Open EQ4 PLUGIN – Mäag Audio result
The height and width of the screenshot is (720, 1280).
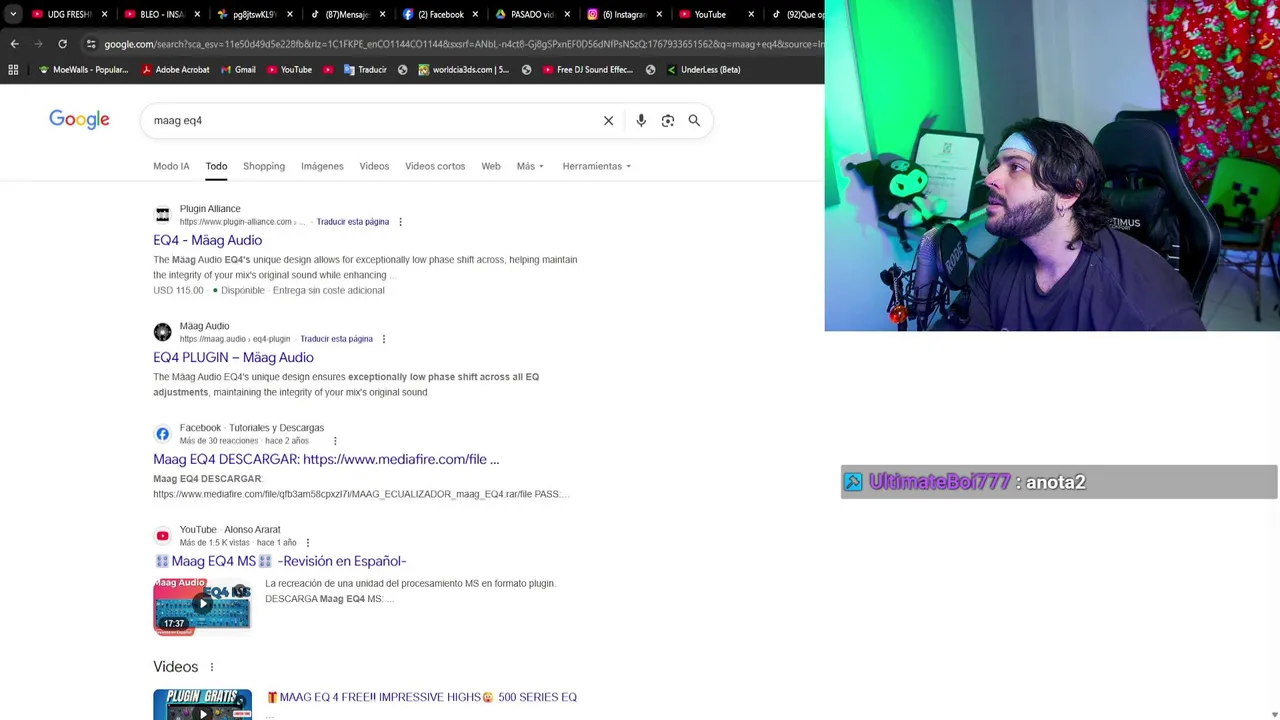pos(233,357)
